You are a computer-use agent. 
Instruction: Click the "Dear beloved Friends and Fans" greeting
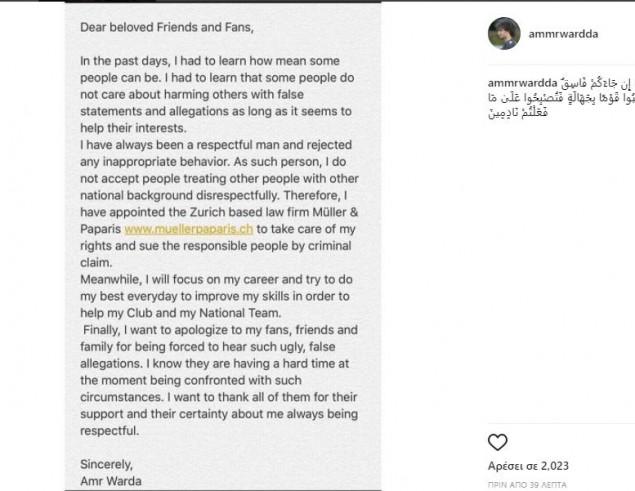coord(165,28)
